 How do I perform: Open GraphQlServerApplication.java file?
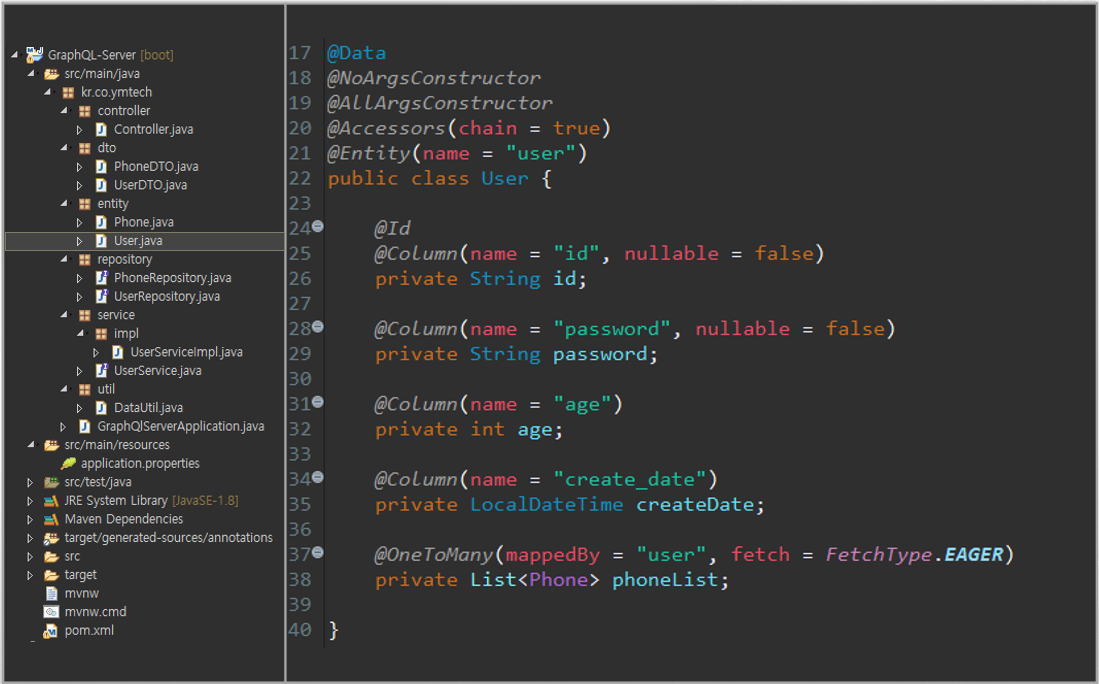180,426
